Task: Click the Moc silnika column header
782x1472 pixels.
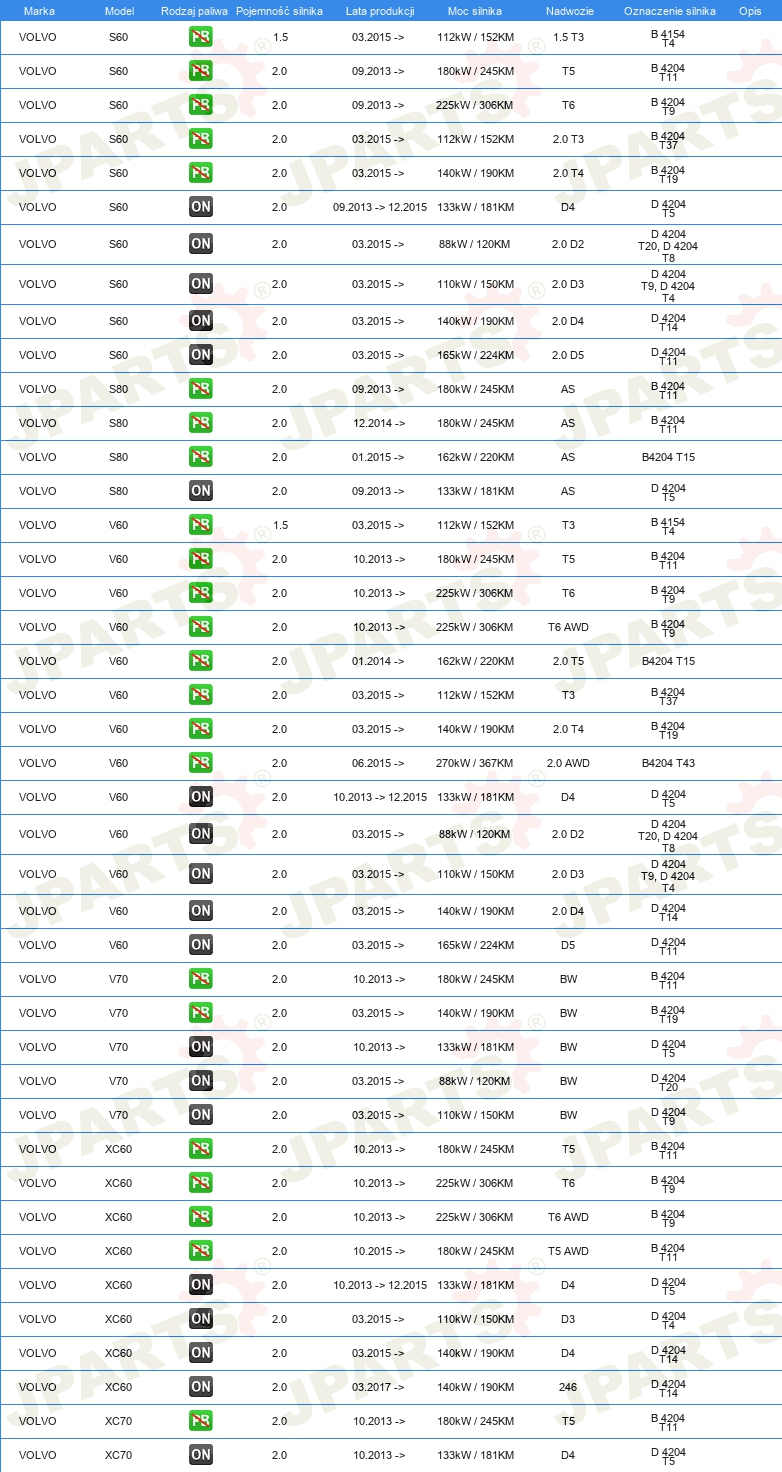Action: pos(475,10)
